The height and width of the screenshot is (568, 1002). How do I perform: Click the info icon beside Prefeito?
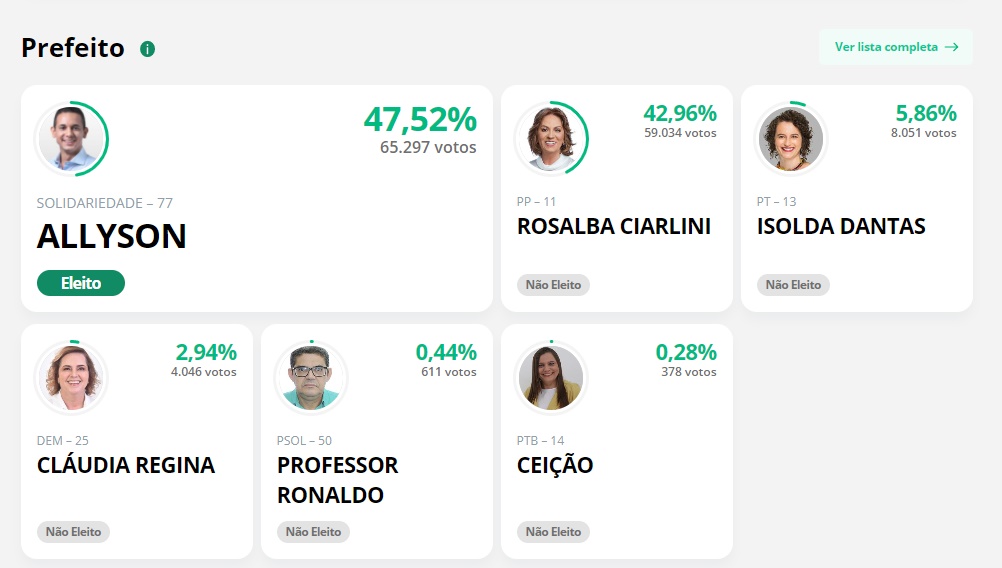tap(148, 48)
